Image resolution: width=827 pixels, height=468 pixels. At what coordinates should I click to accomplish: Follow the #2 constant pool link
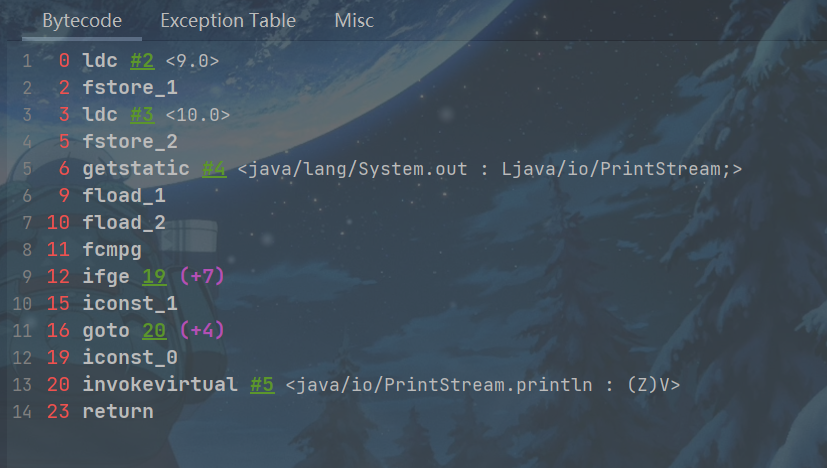click(142, 61)
